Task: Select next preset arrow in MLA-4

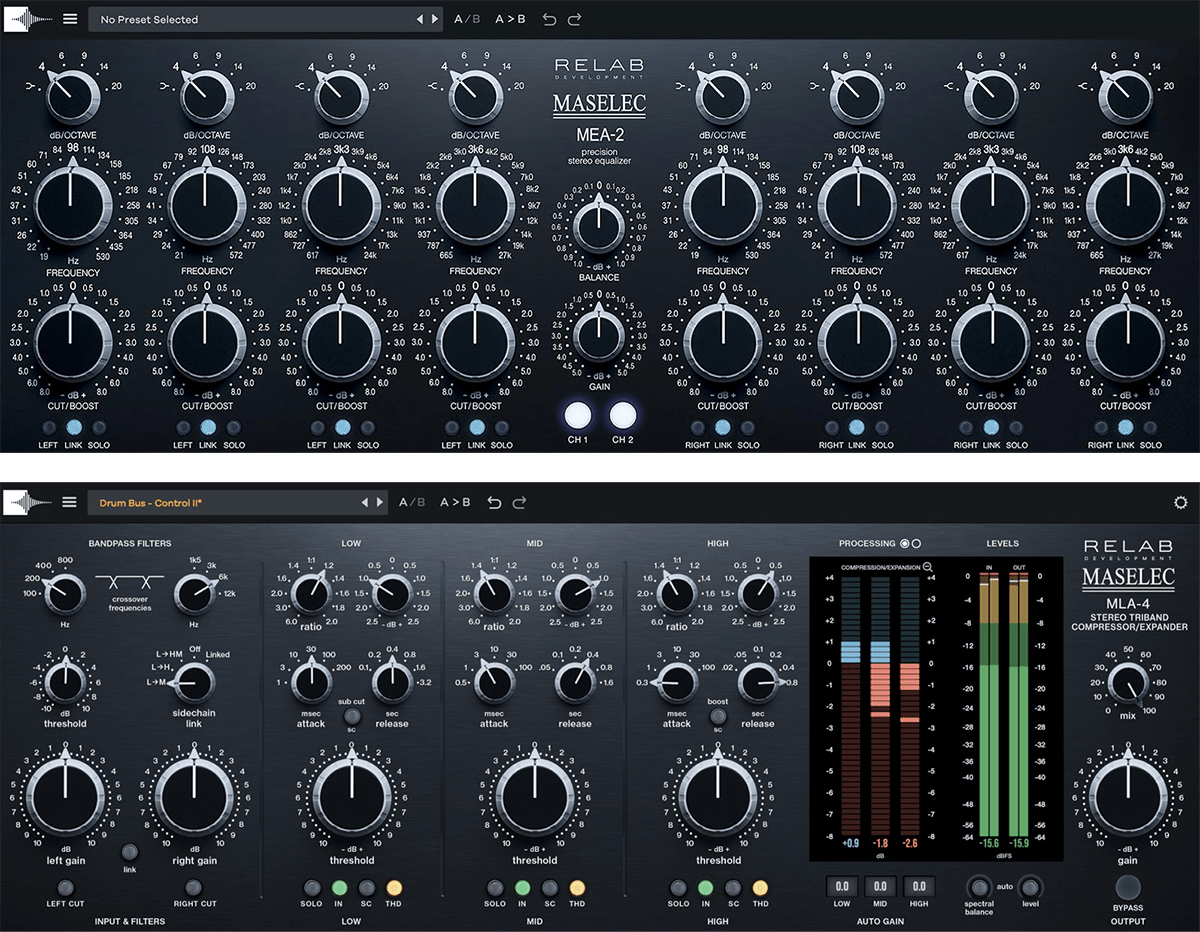Action: (x=379, y=502)
